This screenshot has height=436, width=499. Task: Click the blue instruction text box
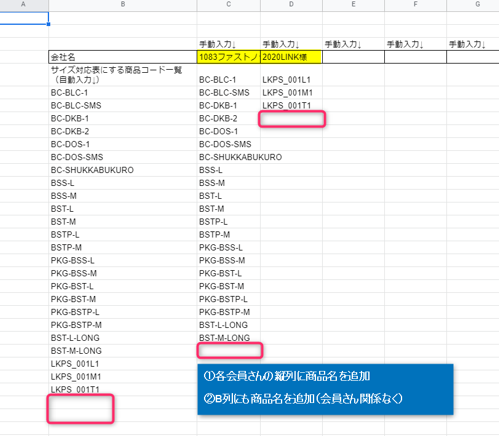pyautogui.click(x=325, y=389)
